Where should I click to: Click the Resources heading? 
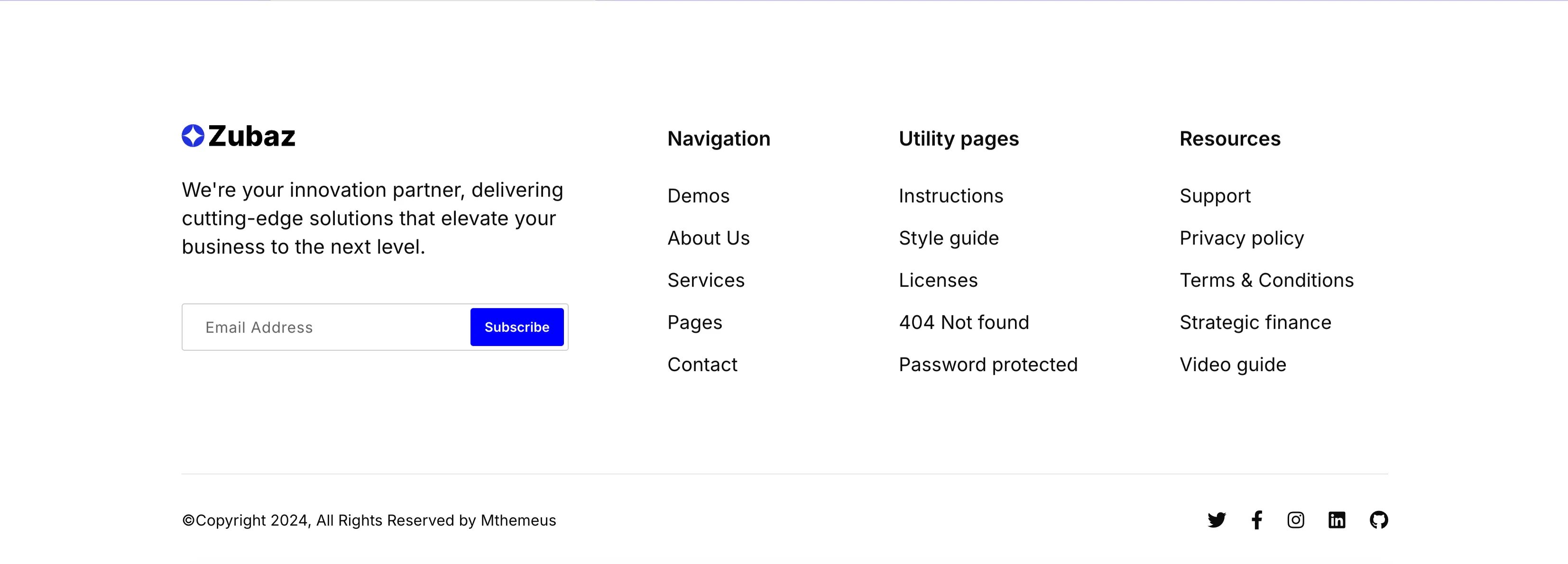(x=1229, y=139)
